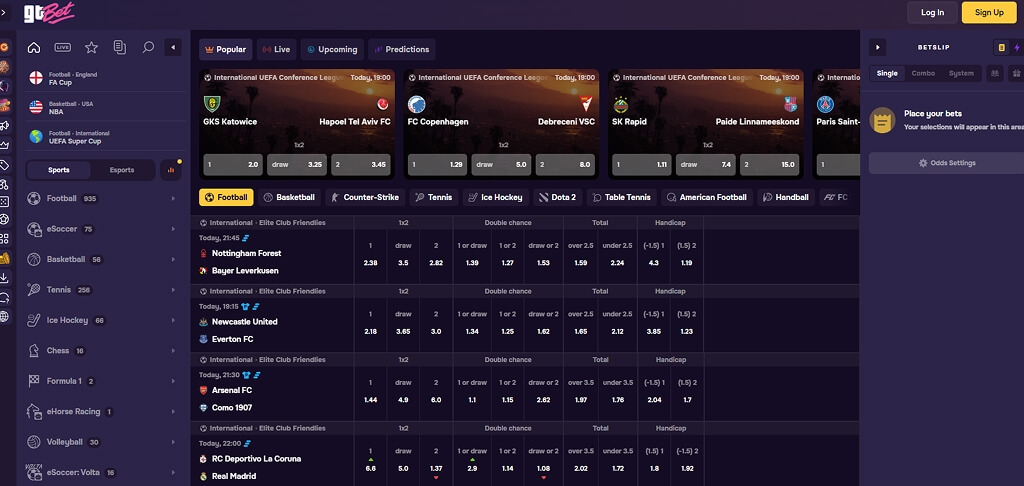Switch to Esports toggle
The height and width of the screenshot is (486, 1024).
point(122,170)
